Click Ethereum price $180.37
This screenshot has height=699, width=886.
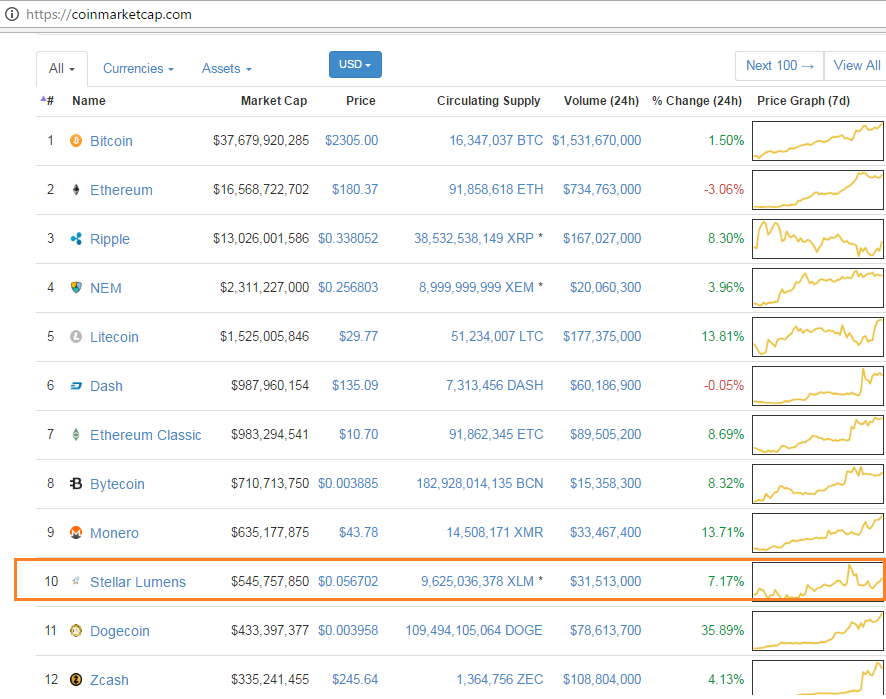(355, 189)
